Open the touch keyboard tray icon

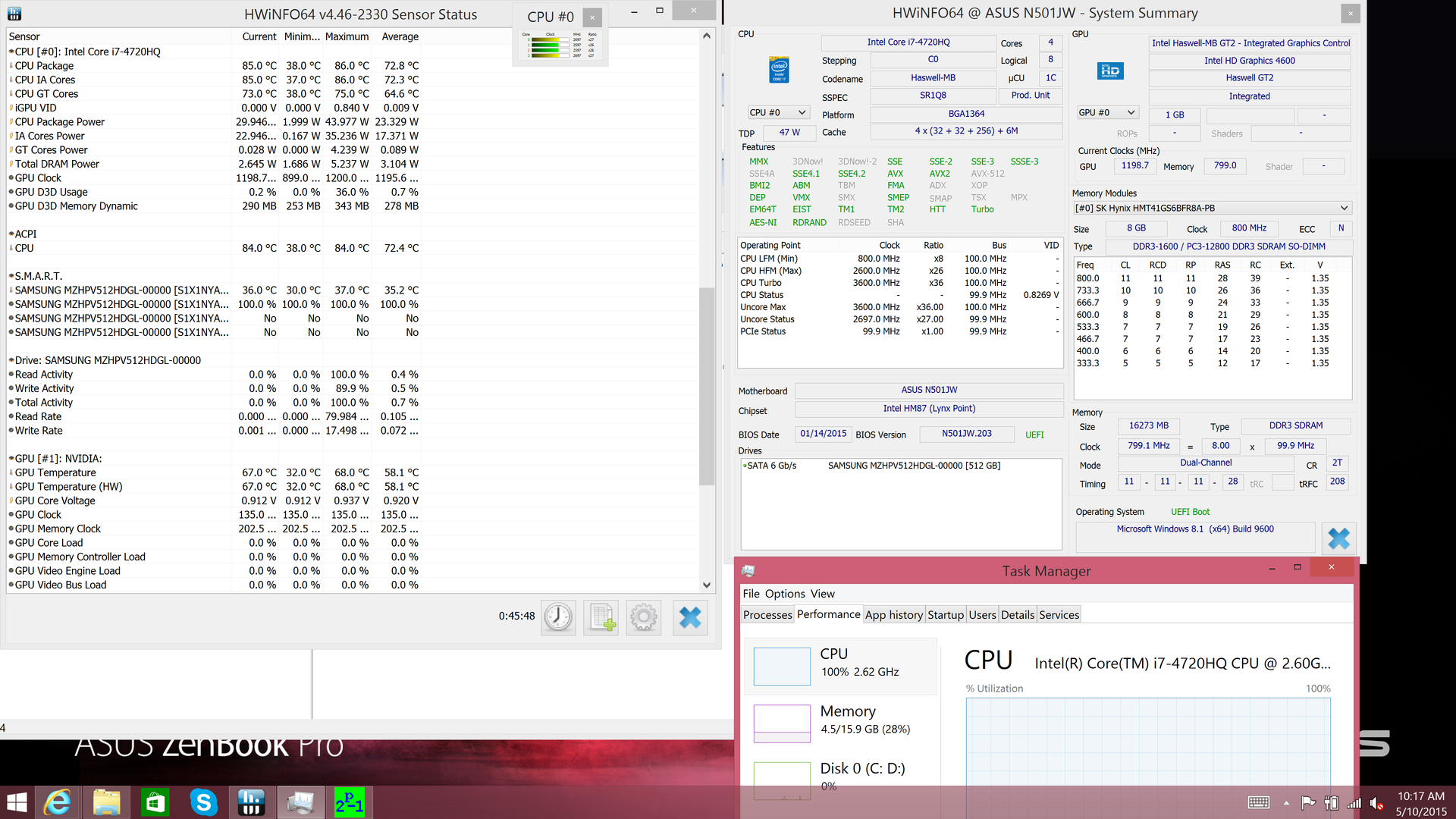click(1259, 803)
